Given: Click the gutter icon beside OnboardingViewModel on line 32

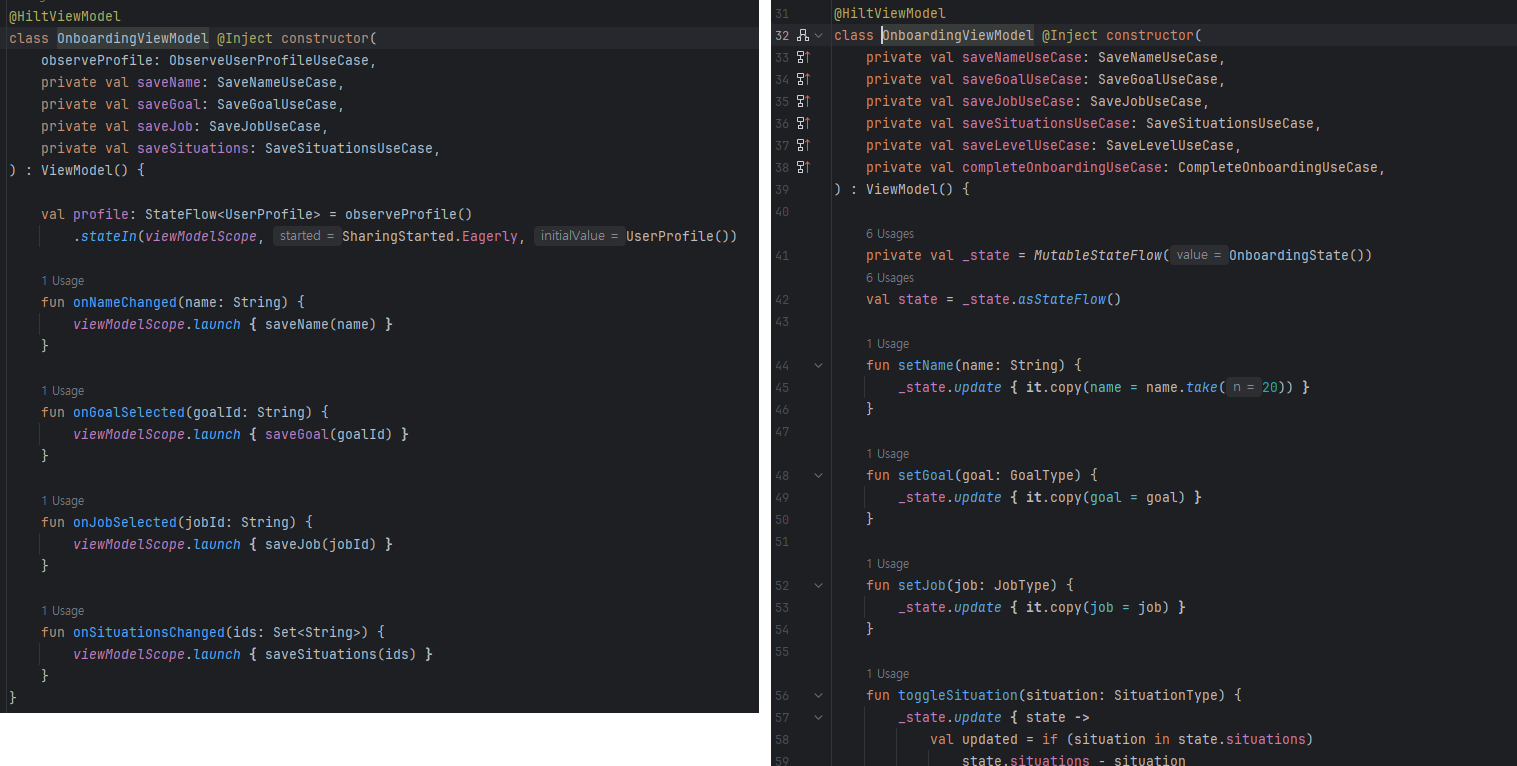Looking at the screenshot, I should [x=802, y=35].
